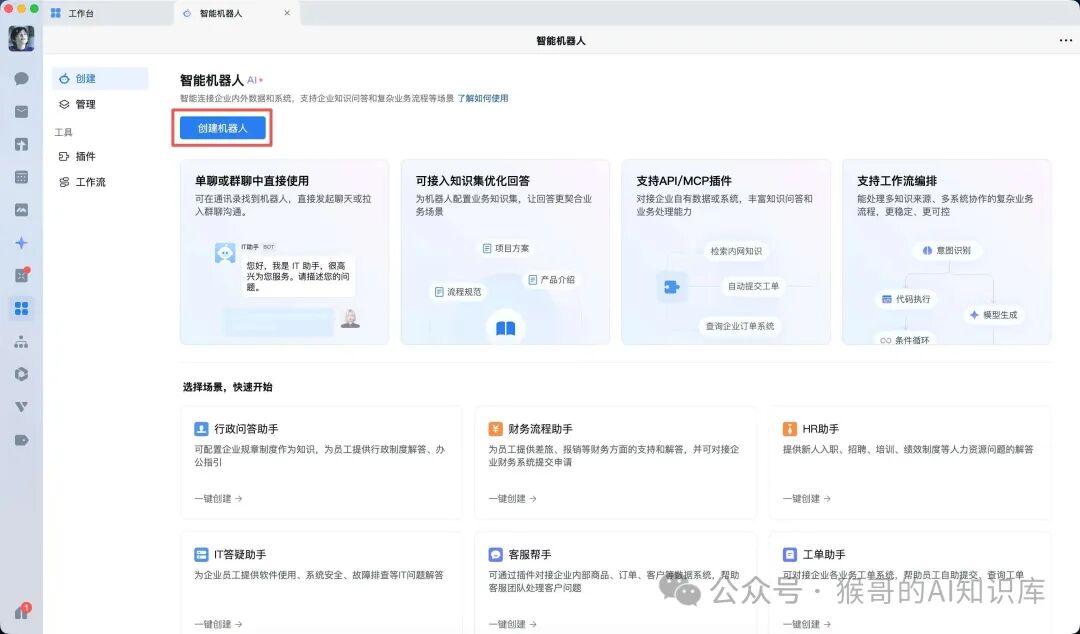The height and width of the screenshot is (634, 1080).
Task: Click the gallery icon in the sidebar
Action: [21, 209]
